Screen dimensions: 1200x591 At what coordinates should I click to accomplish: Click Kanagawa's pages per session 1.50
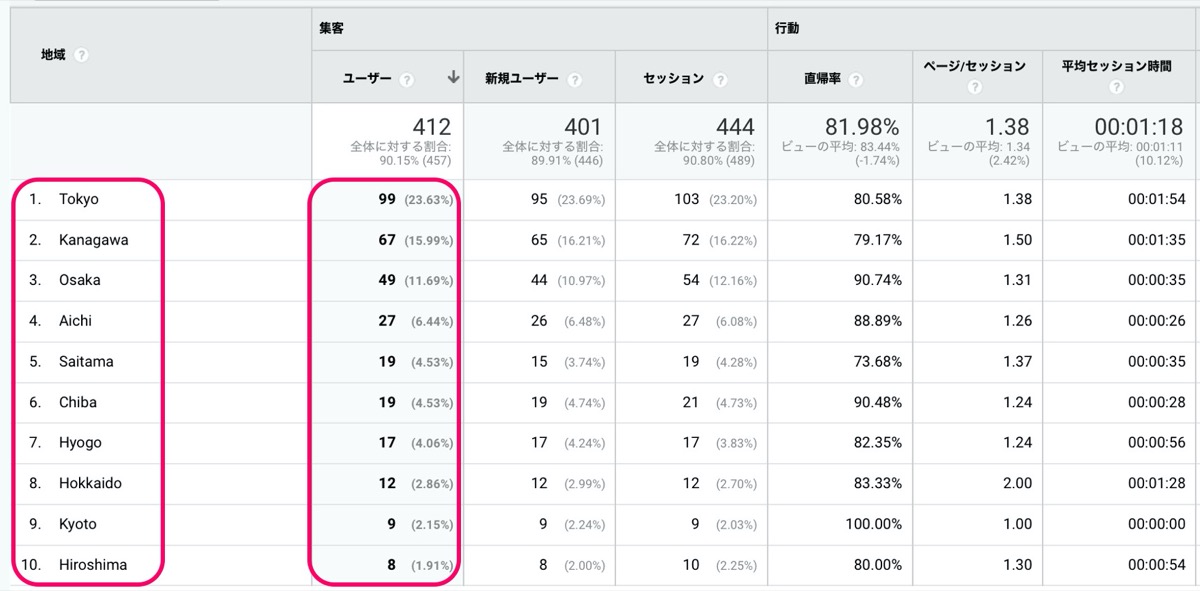pyautogui.click(x=1017, y=240)
